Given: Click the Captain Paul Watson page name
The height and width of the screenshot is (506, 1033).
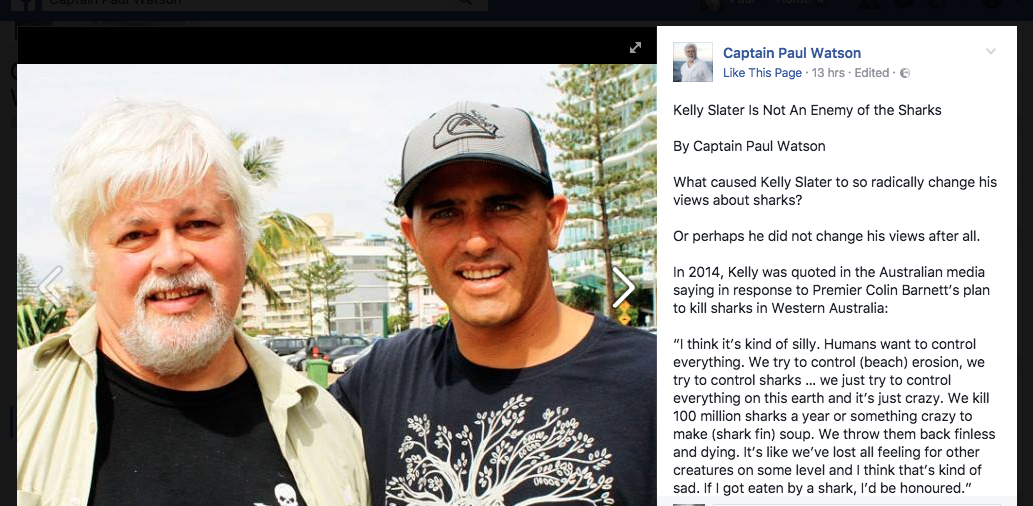Looking at the screenshot, I should (x=791, y=53).
